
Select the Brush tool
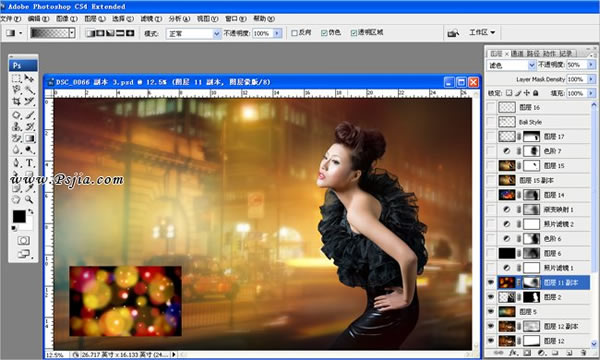pyautogui.click(x=29, y=114)
